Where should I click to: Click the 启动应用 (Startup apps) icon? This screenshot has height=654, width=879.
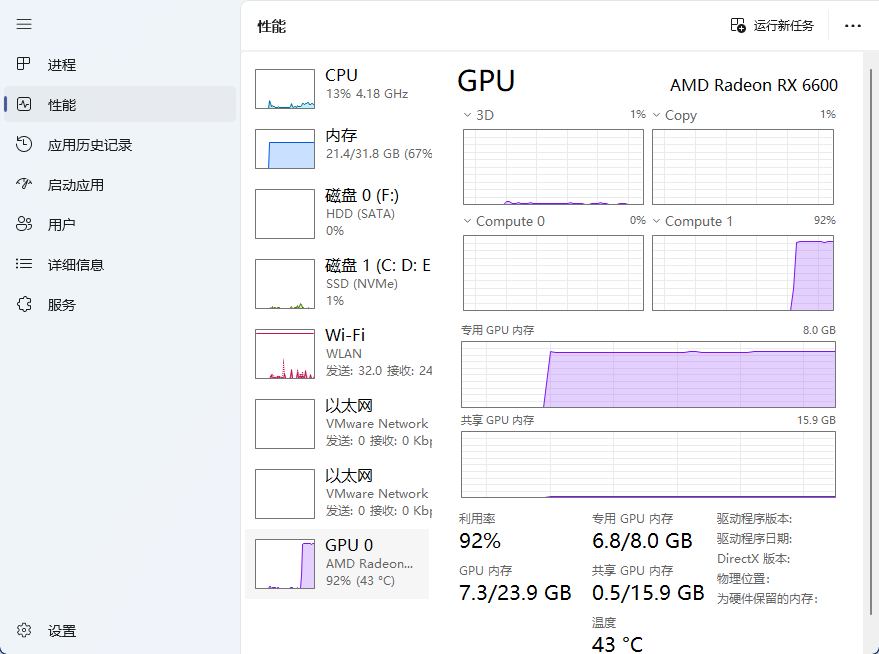click(x=25, y=185)
